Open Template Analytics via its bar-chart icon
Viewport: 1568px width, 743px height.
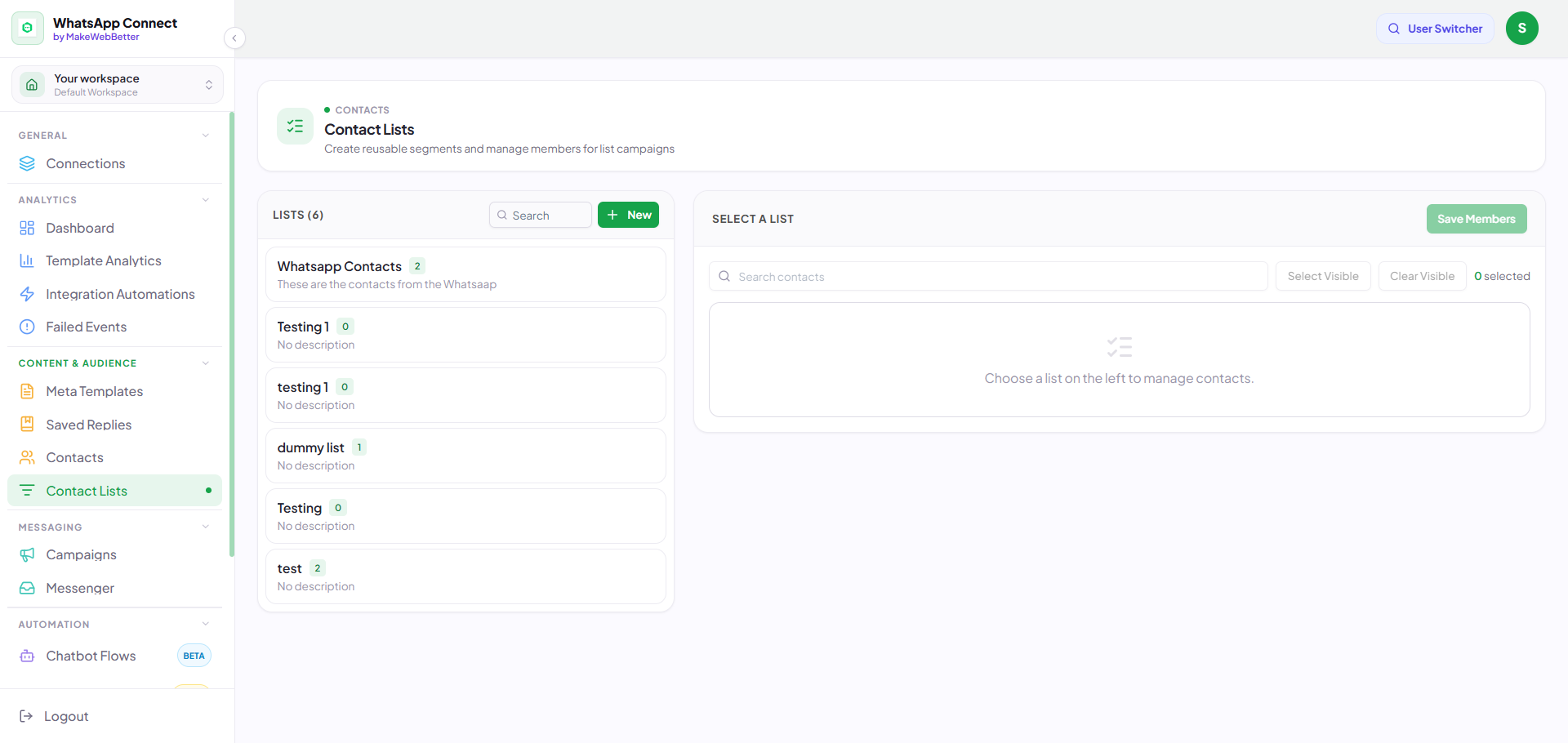coord(27,260)
